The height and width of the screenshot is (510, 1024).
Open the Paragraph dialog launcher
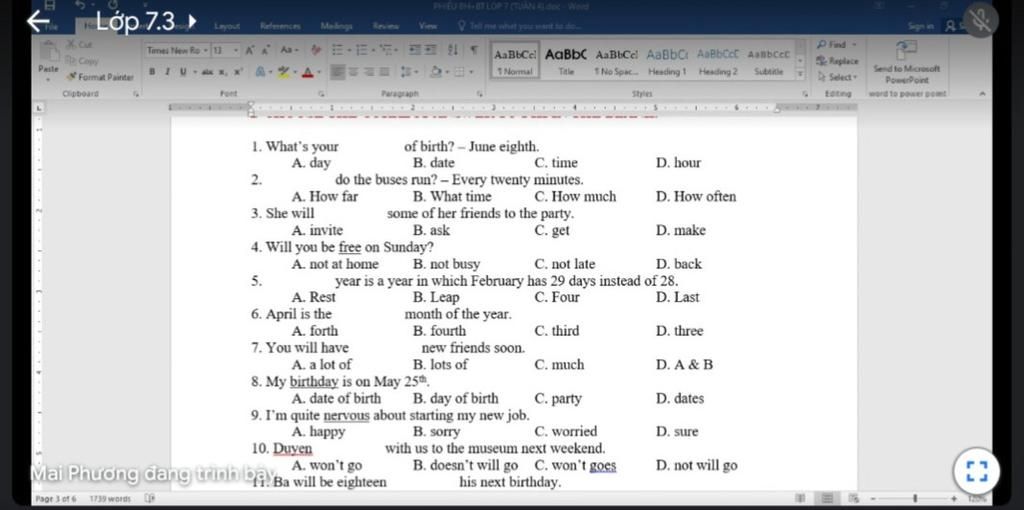(x=479, y=93)
